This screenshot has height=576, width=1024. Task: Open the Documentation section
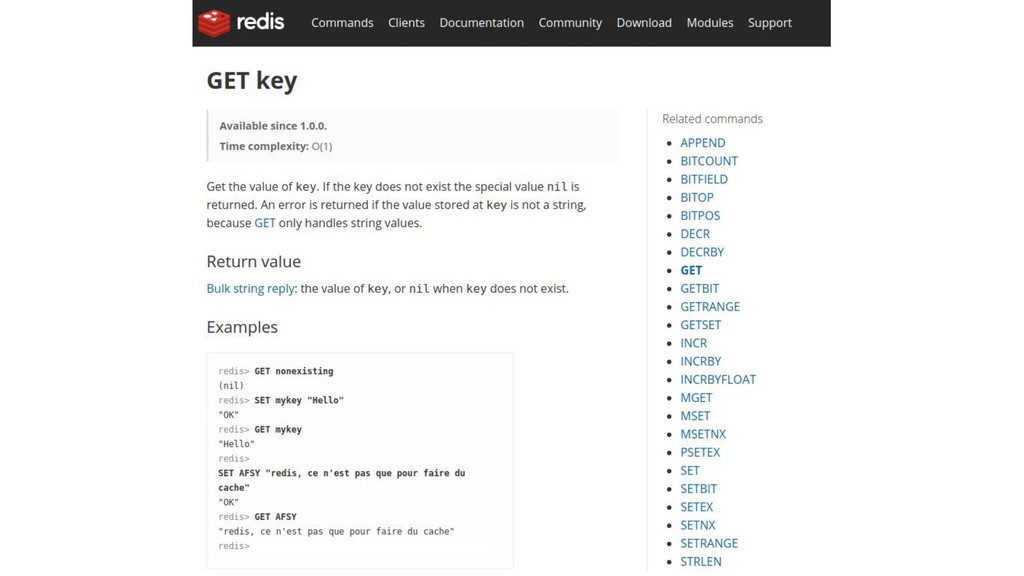click(481, 22)
